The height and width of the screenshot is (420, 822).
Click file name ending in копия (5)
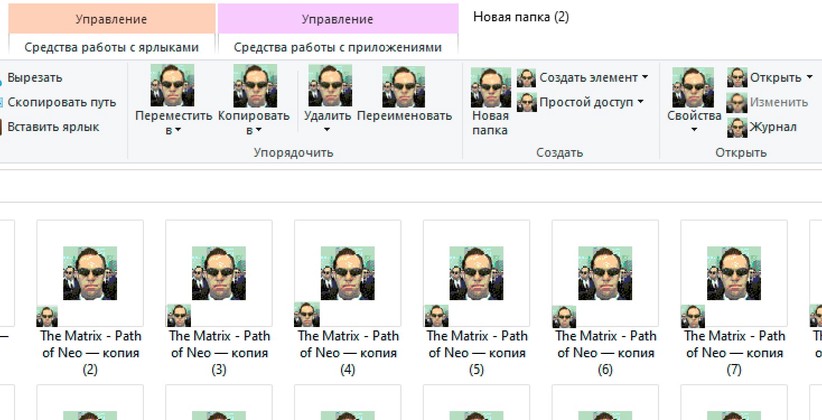(x=477, y=352)
